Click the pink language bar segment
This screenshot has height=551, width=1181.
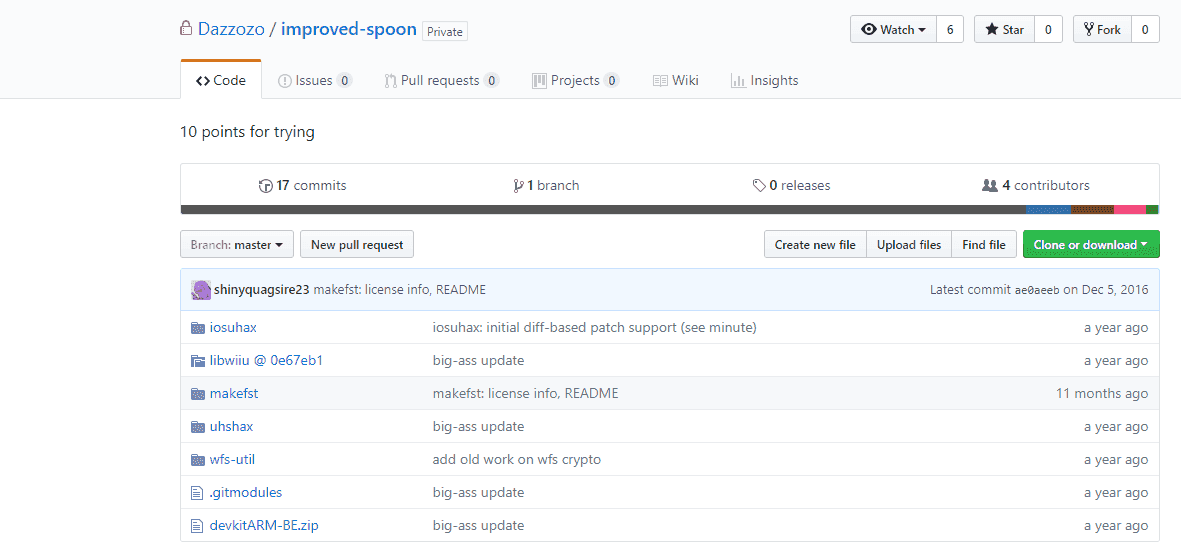click(x=1130, y=209)
